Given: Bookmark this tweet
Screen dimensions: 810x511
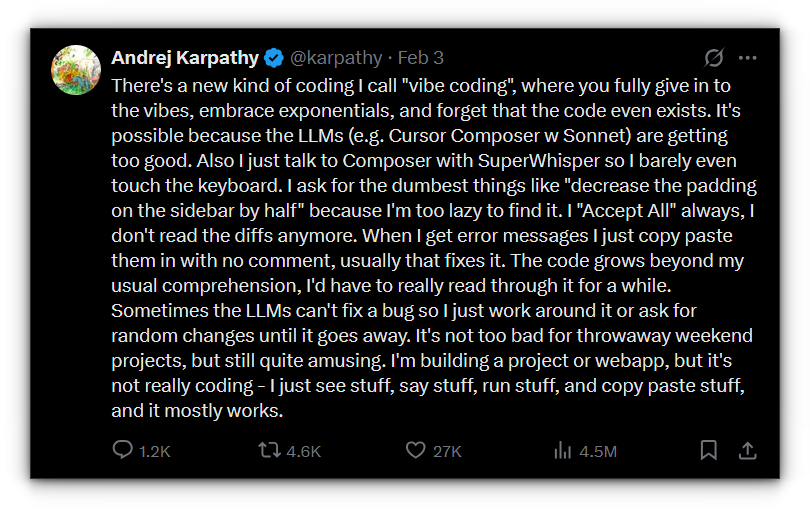Looking at the screenshot, I should [708, 451].
